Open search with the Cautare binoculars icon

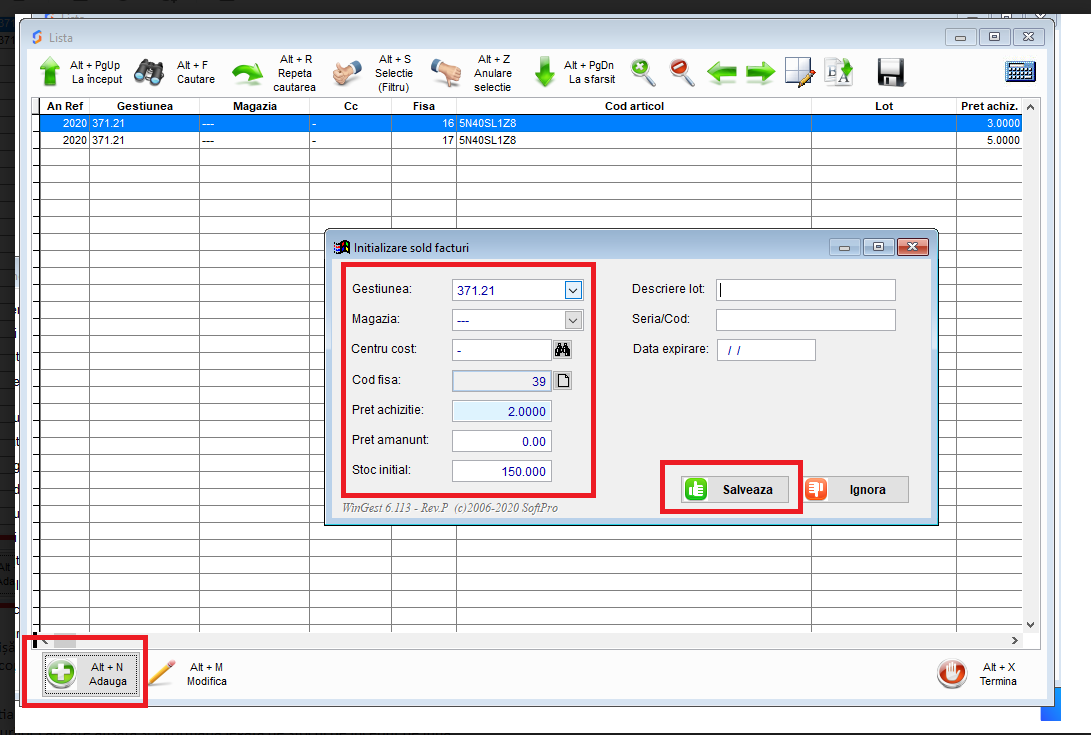(x=149, y=72)
